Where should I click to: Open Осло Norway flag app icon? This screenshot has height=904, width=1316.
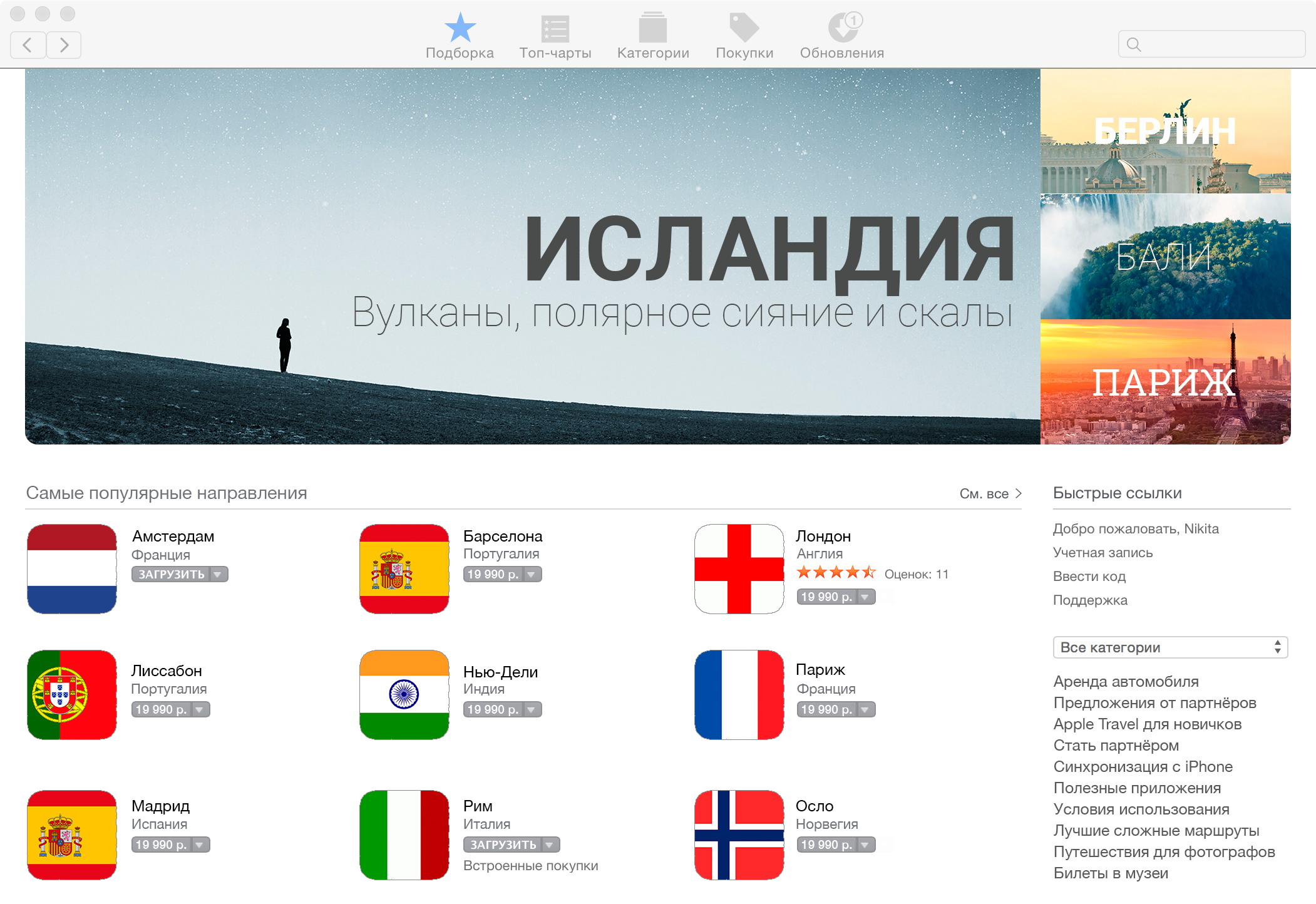pyautogui.click(x=739, y=835)
